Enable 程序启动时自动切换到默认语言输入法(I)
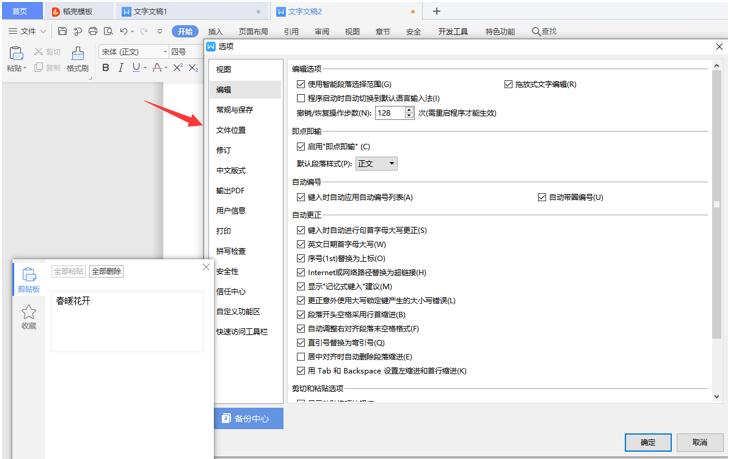The image size is (732, 459). [x=301, y=98]
